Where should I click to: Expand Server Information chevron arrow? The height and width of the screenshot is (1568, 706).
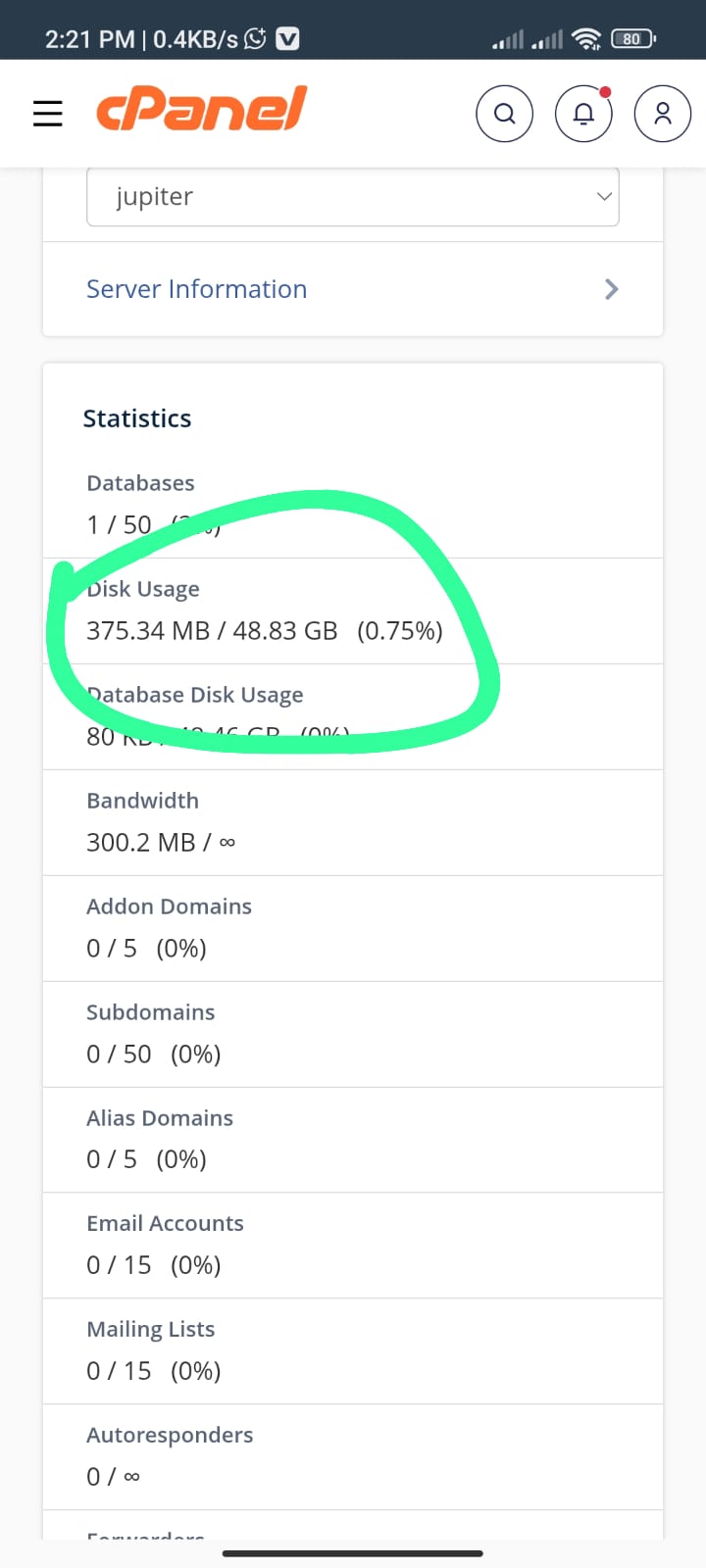[612, 289]
